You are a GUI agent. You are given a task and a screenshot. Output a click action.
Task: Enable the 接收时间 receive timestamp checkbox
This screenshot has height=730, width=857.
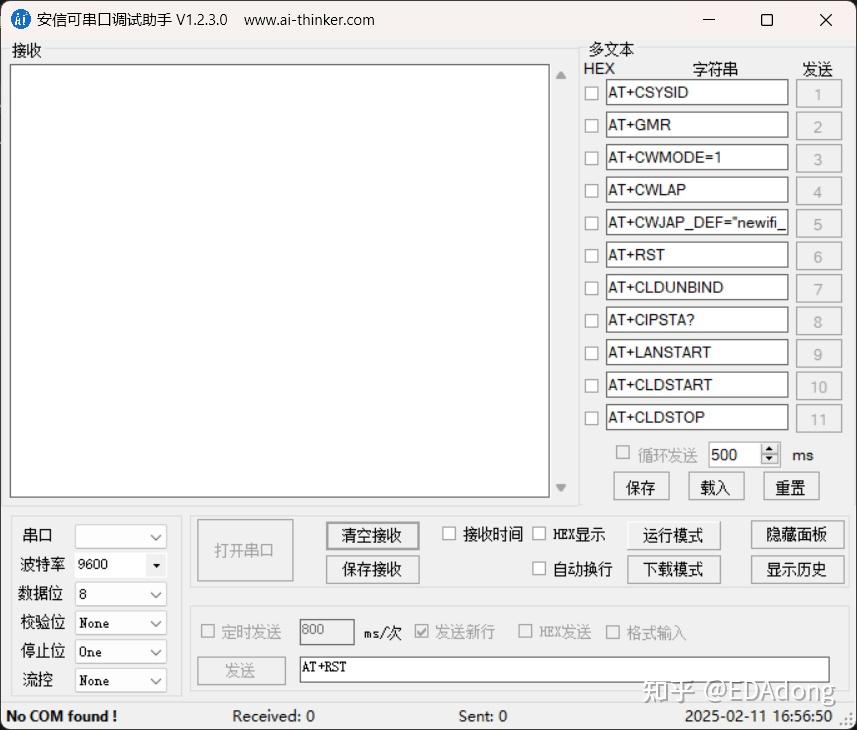[x=449, y=534]
